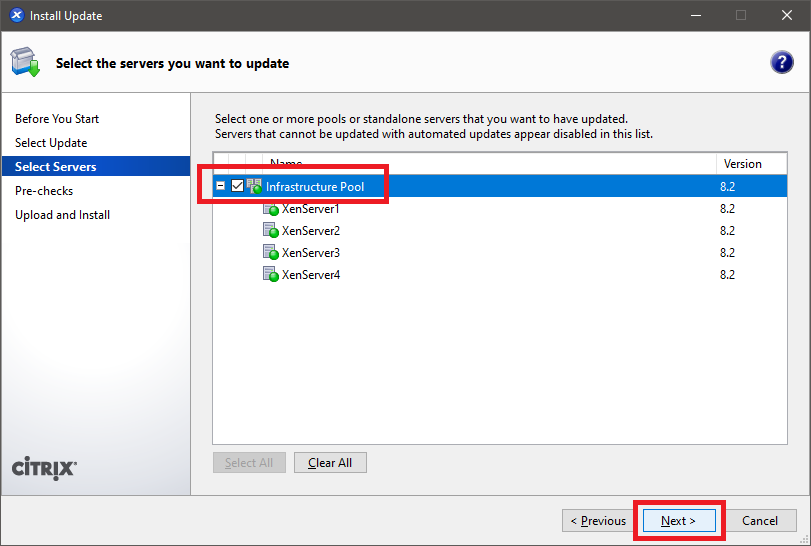Go back with the Previous button
Viewport: 811px width, 546px height.
point(598,520)
